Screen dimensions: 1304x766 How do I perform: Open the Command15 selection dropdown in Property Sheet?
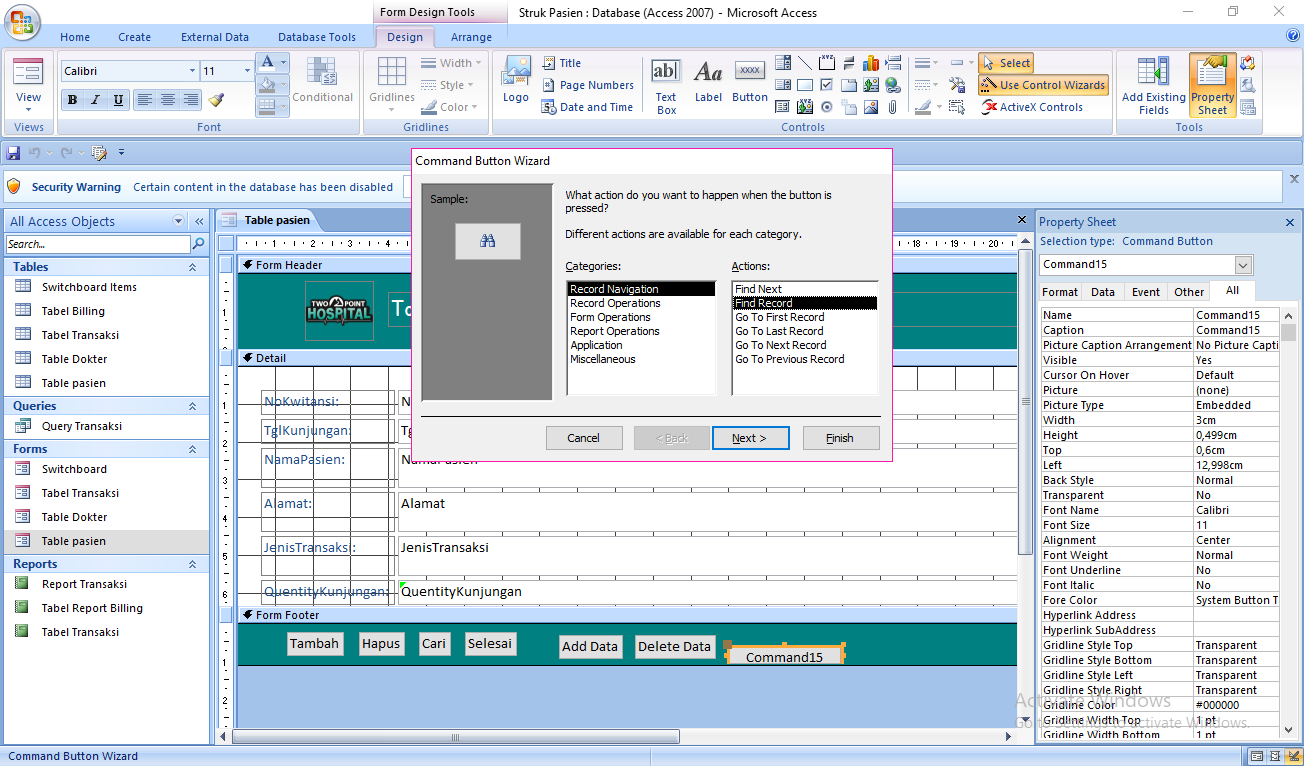pyautogui.click(x=1242, y=265)
